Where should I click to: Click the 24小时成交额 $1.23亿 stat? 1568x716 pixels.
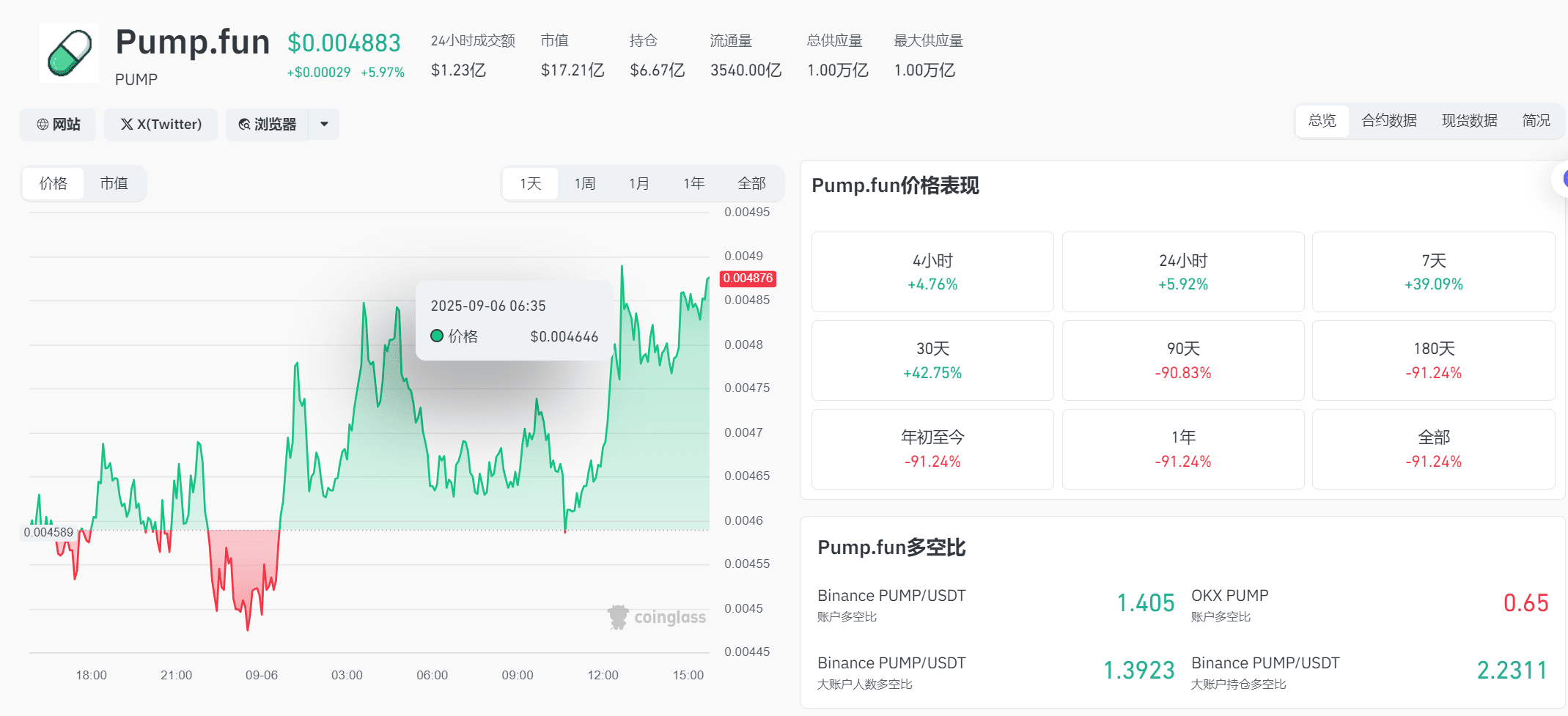tap(473, 56)
